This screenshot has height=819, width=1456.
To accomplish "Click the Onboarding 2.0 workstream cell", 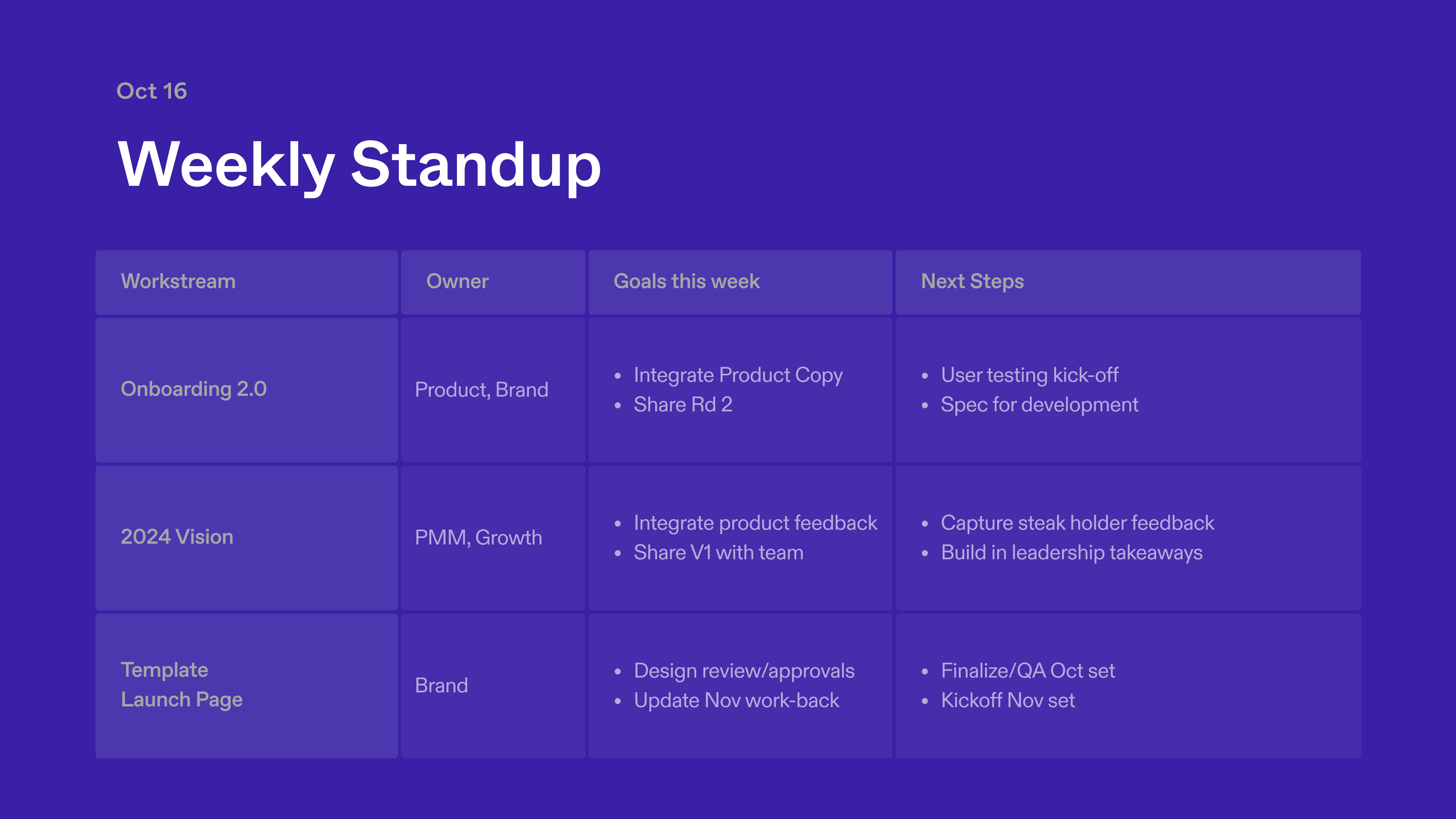I will tap(193, 389).
